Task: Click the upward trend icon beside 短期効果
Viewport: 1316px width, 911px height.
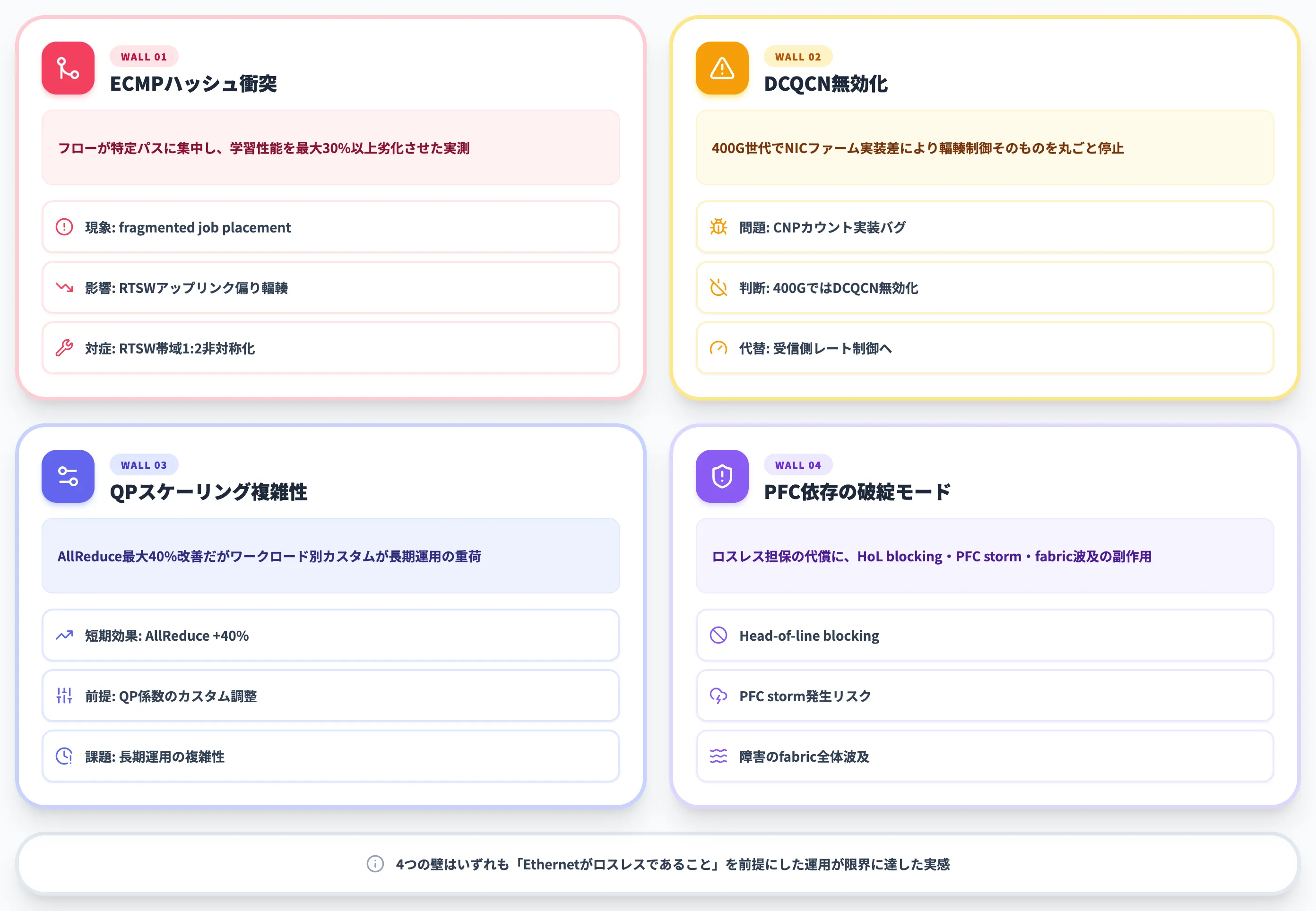Action: click(64, 636)
